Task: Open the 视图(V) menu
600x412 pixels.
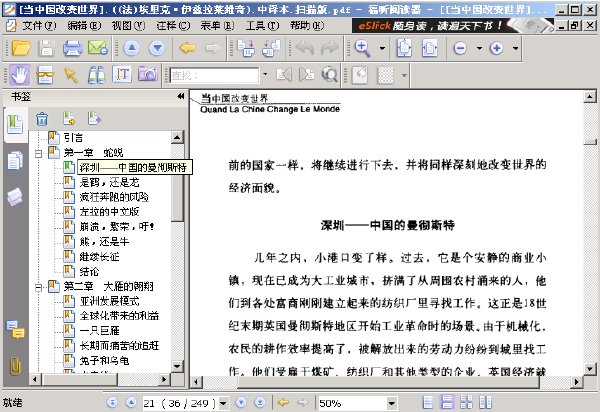Action: 129,26
